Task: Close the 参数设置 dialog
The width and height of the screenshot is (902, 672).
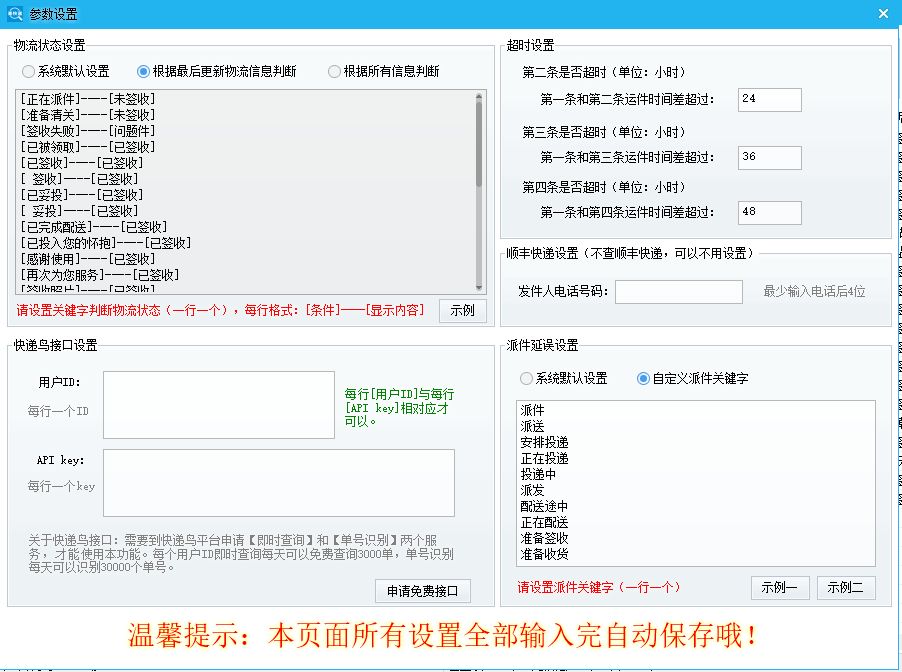Action: (x=884, y=13)
